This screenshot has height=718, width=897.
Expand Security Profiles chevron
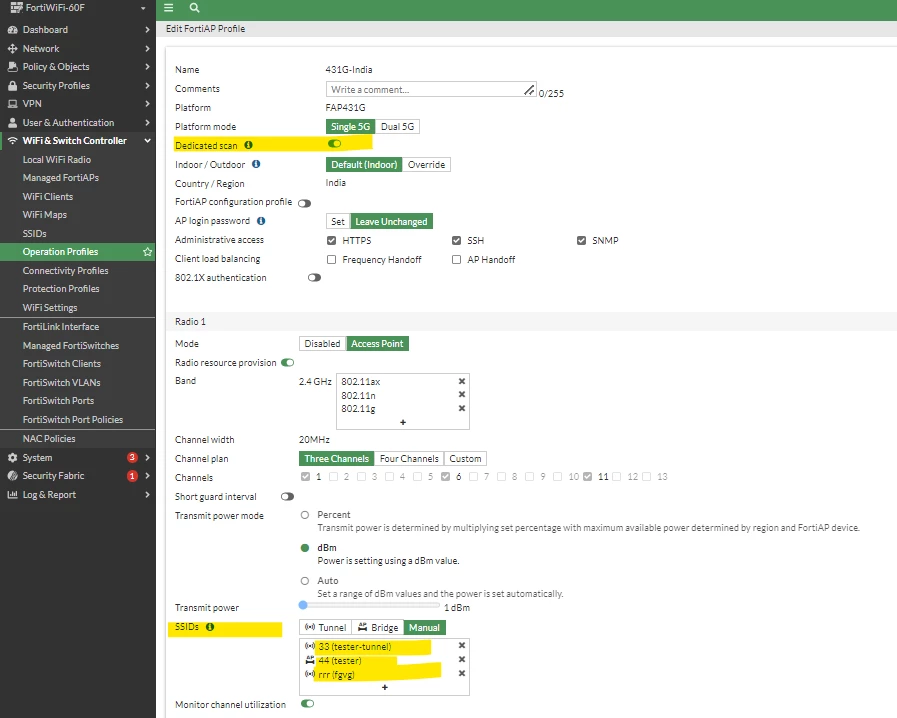[147, 86]
